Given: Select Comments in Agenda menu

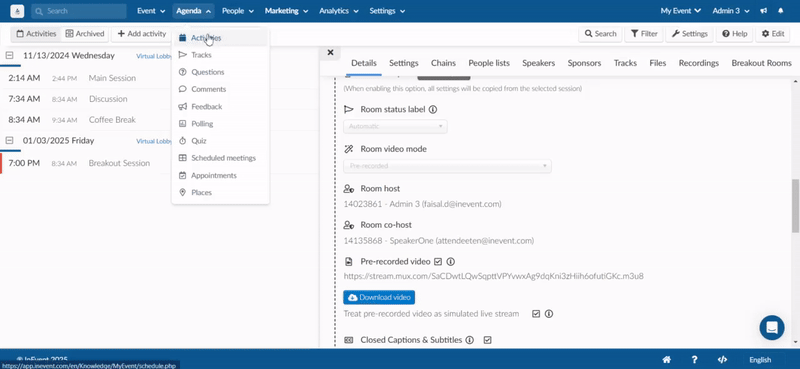Looking at the screenshot, I should click(220, 89).
